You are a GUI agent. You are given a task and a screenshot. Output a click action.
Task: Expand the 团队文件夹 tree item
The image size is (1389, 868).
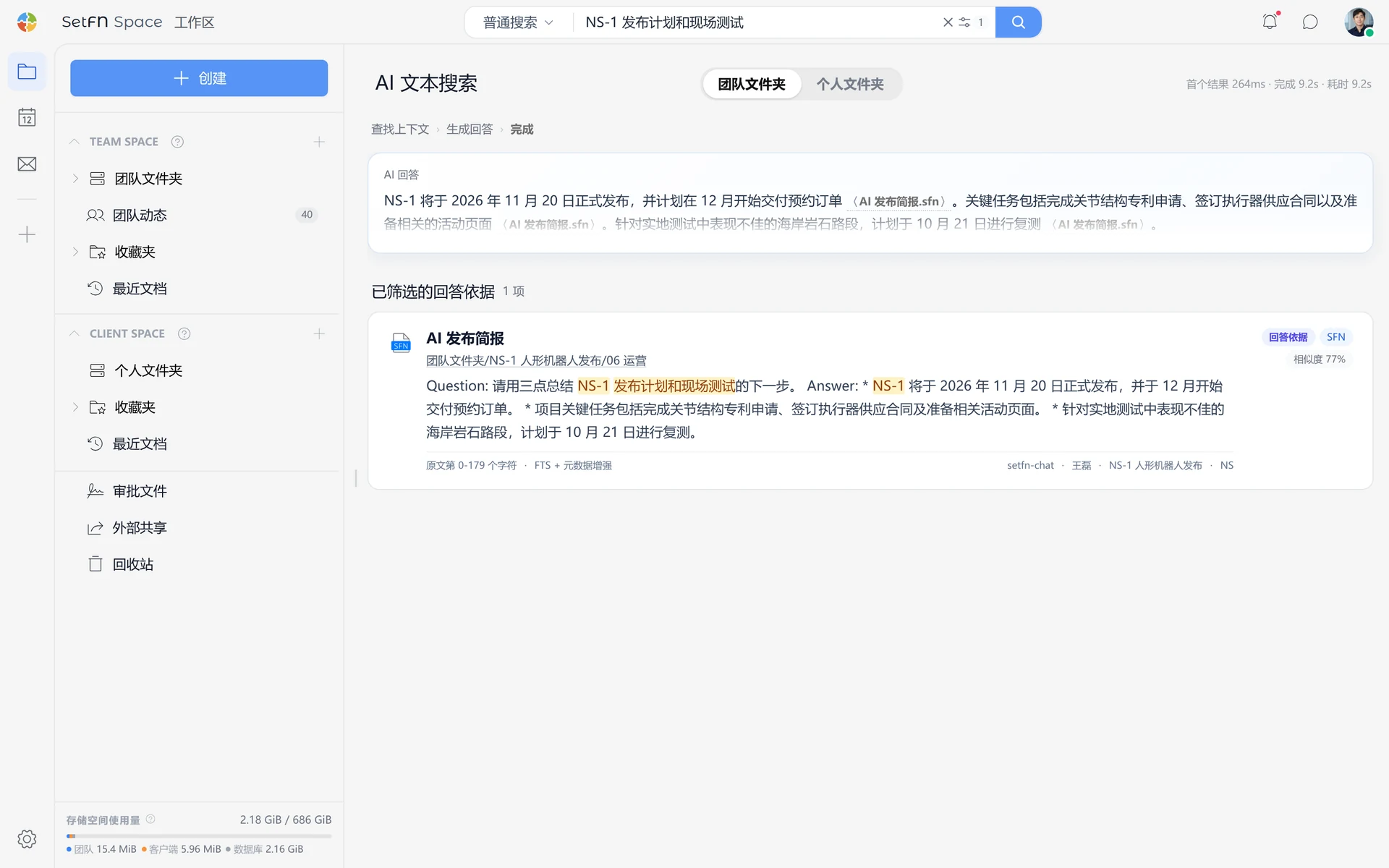(x=75, y=179)
